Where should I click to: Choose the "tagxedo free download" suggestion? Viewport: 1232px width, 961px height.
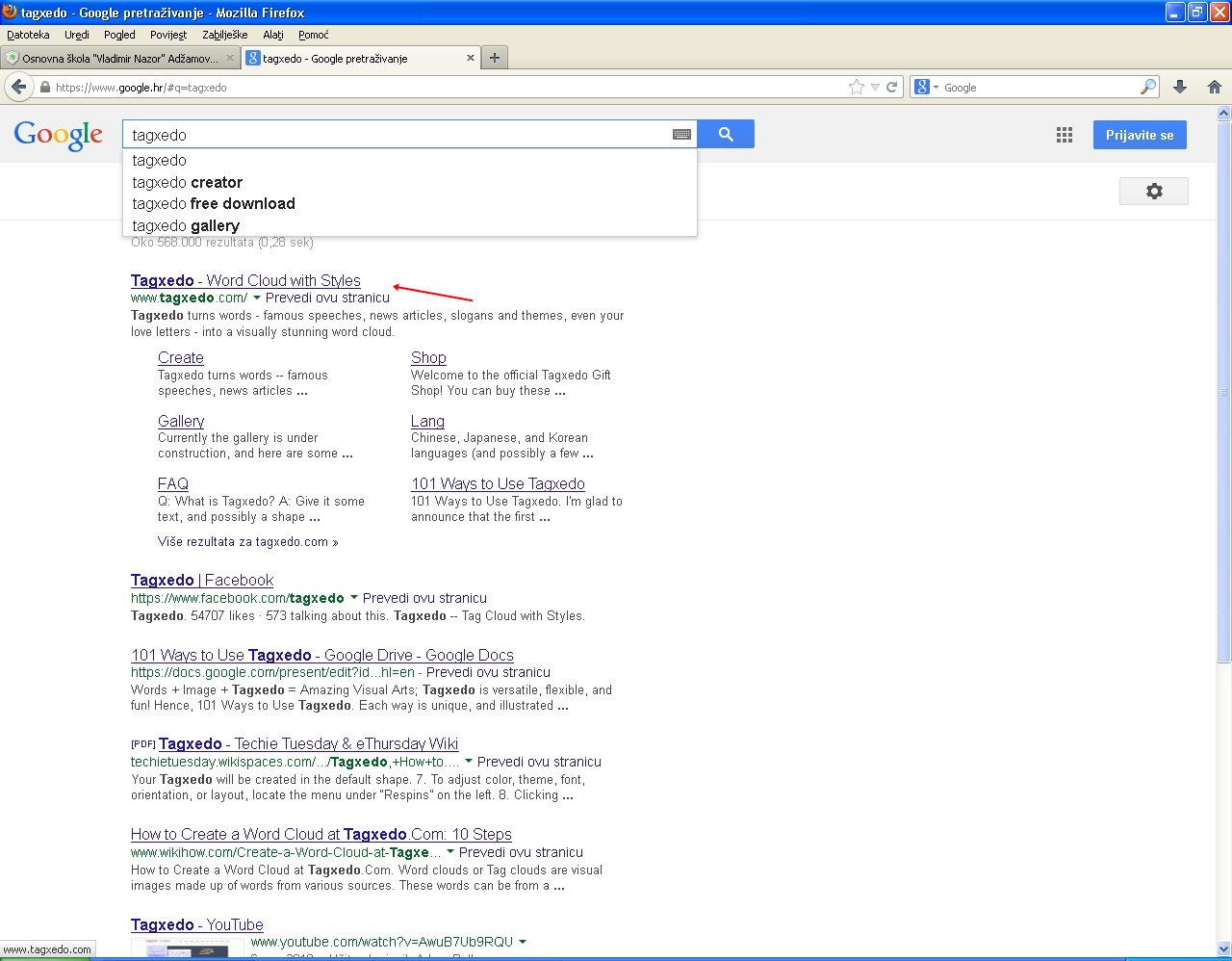coord(409,203)
